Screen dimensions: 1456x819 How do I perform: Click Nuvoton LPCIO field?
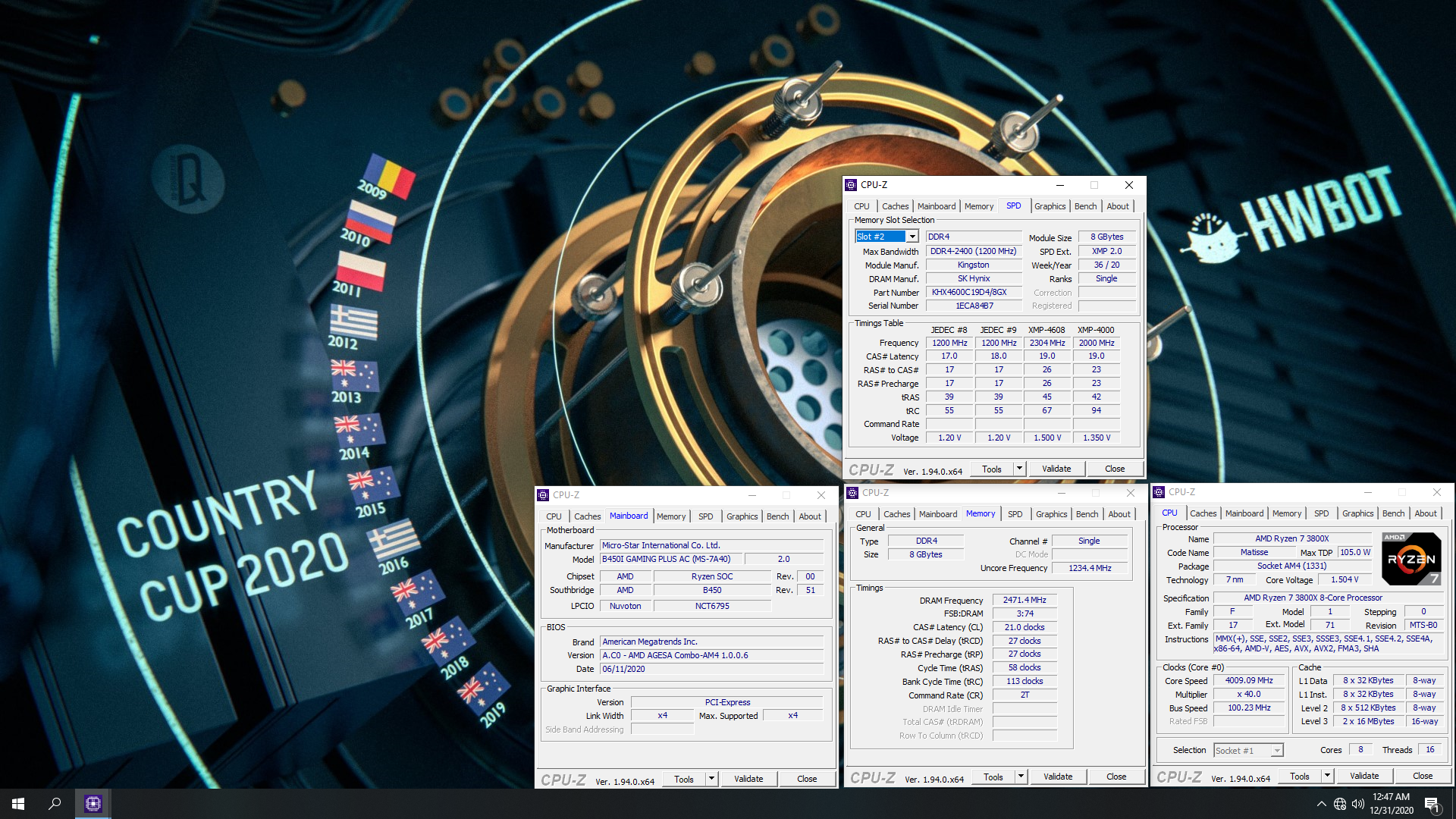625,607
